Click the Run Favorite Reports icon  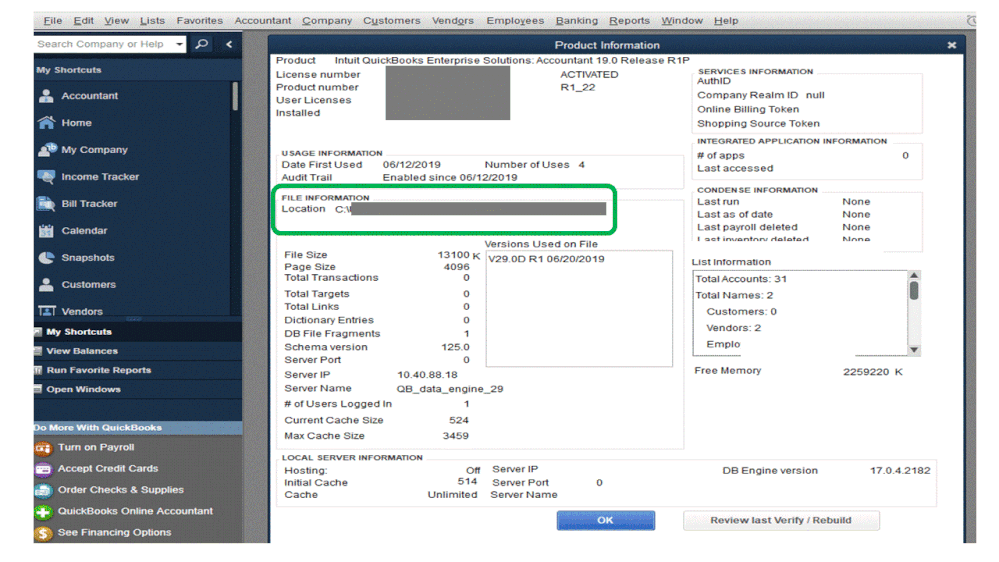pos(38,370)
